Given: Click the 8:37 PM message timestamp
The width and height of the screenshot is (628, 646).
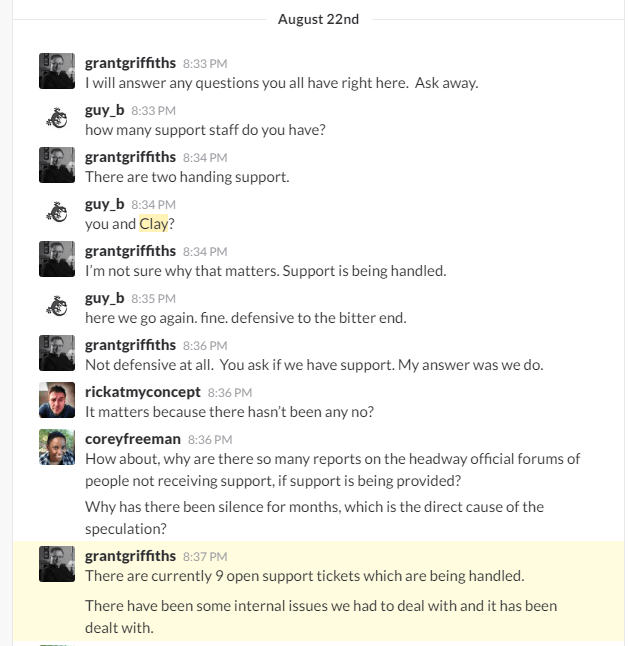Looking at the screenshot, I should (205, 556).
